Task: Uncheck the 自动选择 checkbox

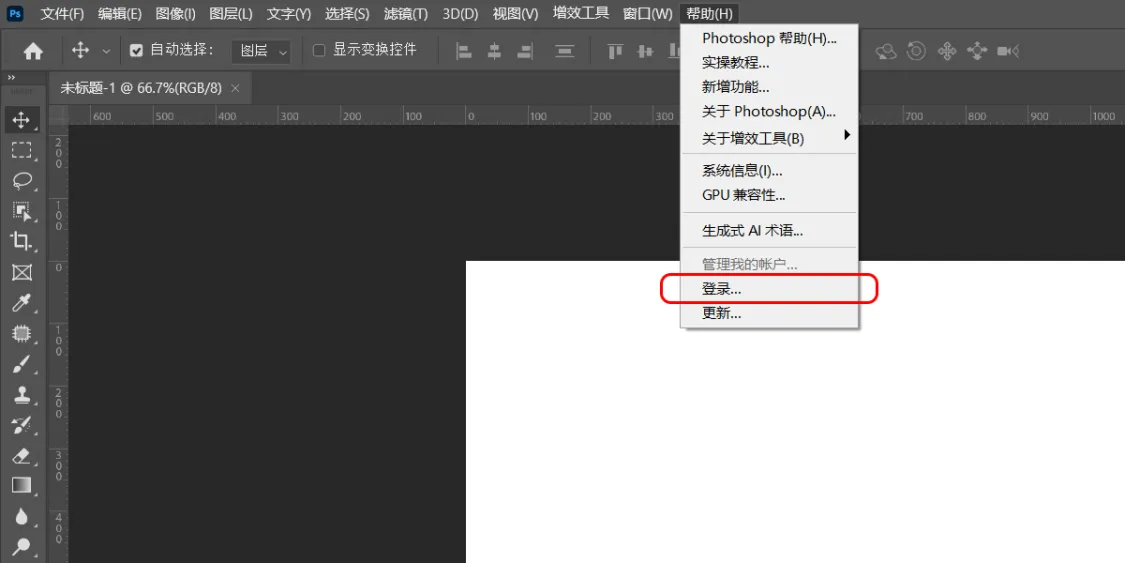Action: click(136, 50)
